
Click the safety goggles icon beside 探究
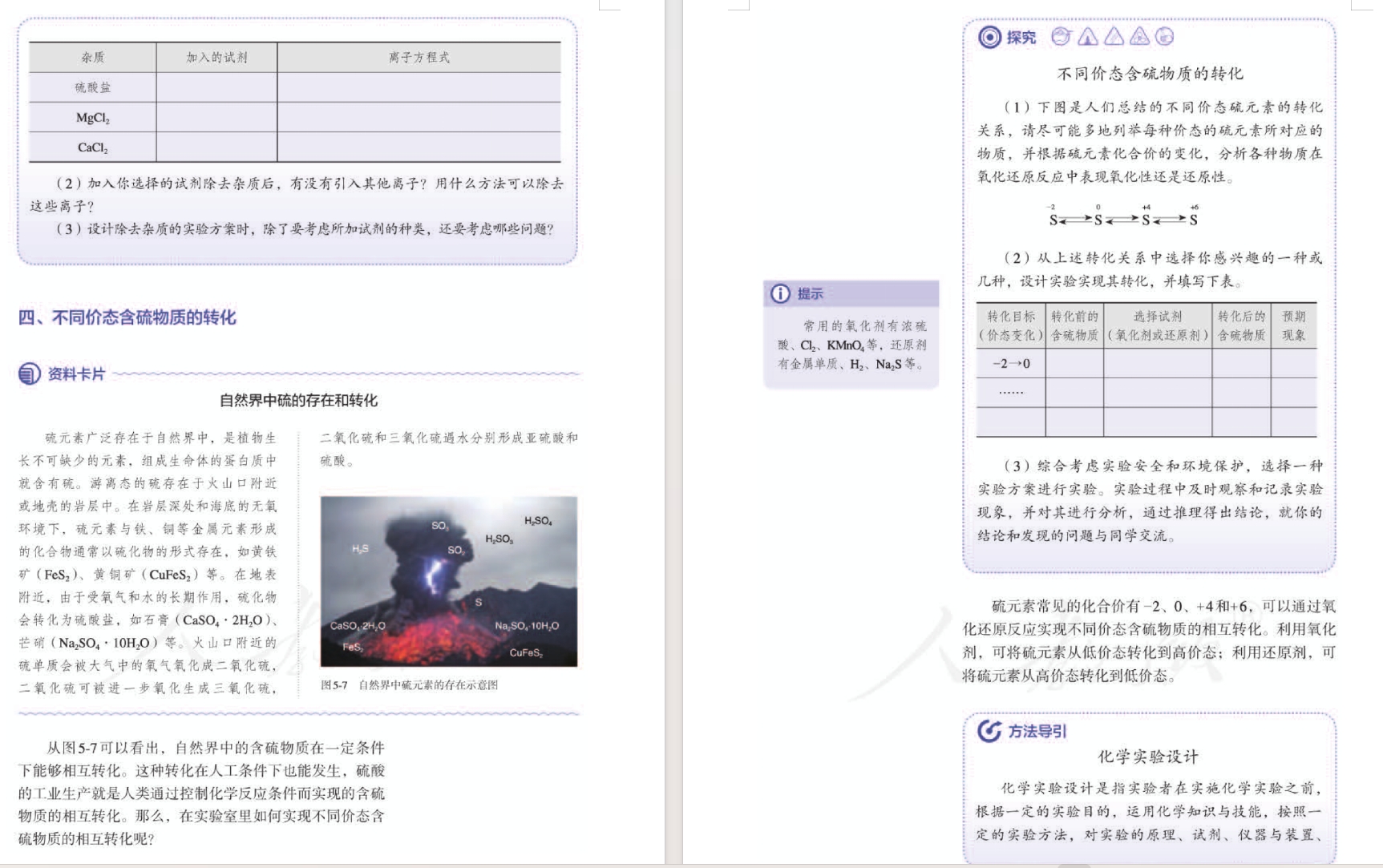[1062, 36]
